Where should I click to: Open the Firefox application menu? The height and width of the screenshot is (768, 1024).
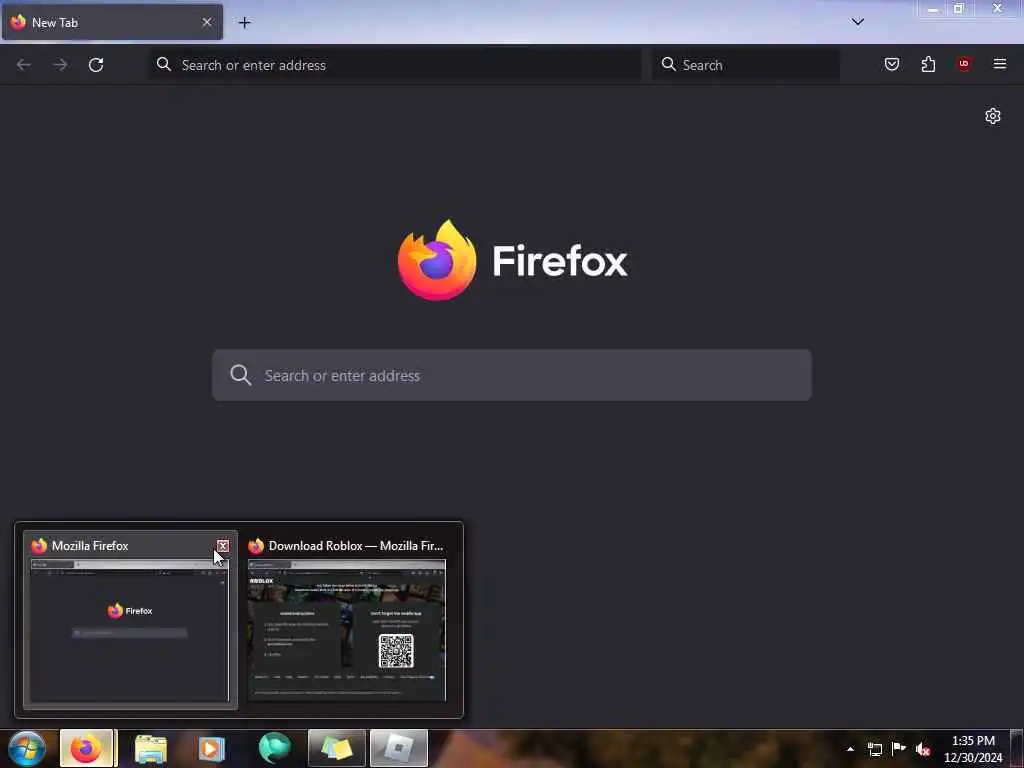[1000, 64]
